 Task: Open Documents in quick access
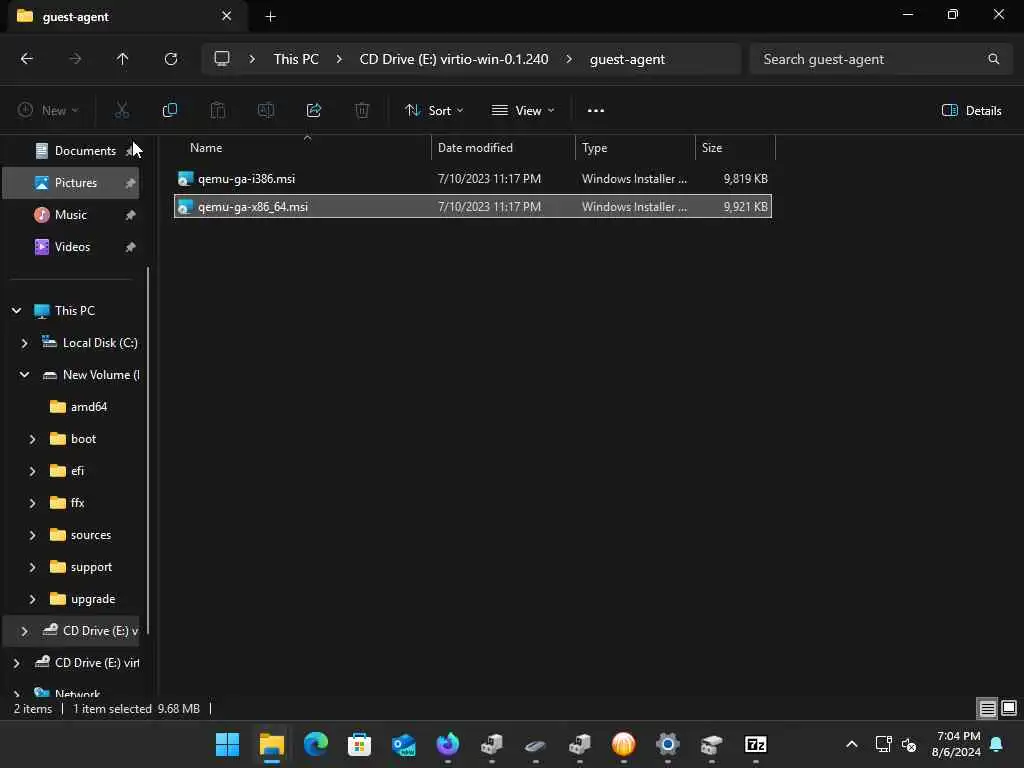(x=71, y=151)
